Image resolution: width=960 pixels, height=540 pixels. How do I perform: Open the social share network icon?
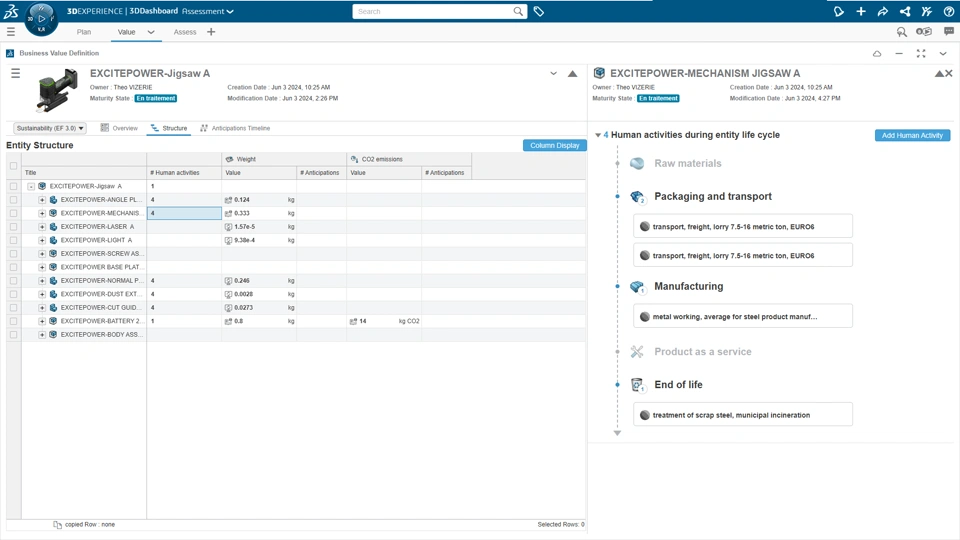[x=905, y=11]
